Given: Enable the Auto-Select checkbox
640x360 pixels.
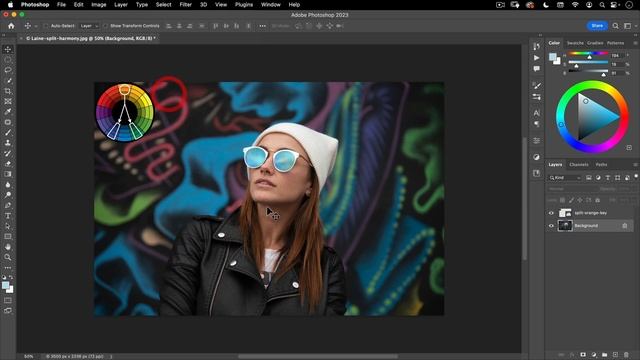Looking at the screenshot, I should click(46, 26).
